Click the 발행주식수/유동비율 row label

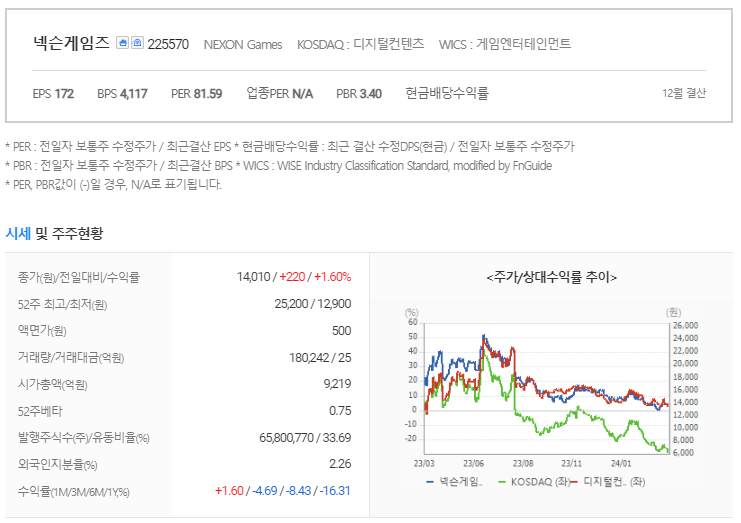click(x=84, y=438)
